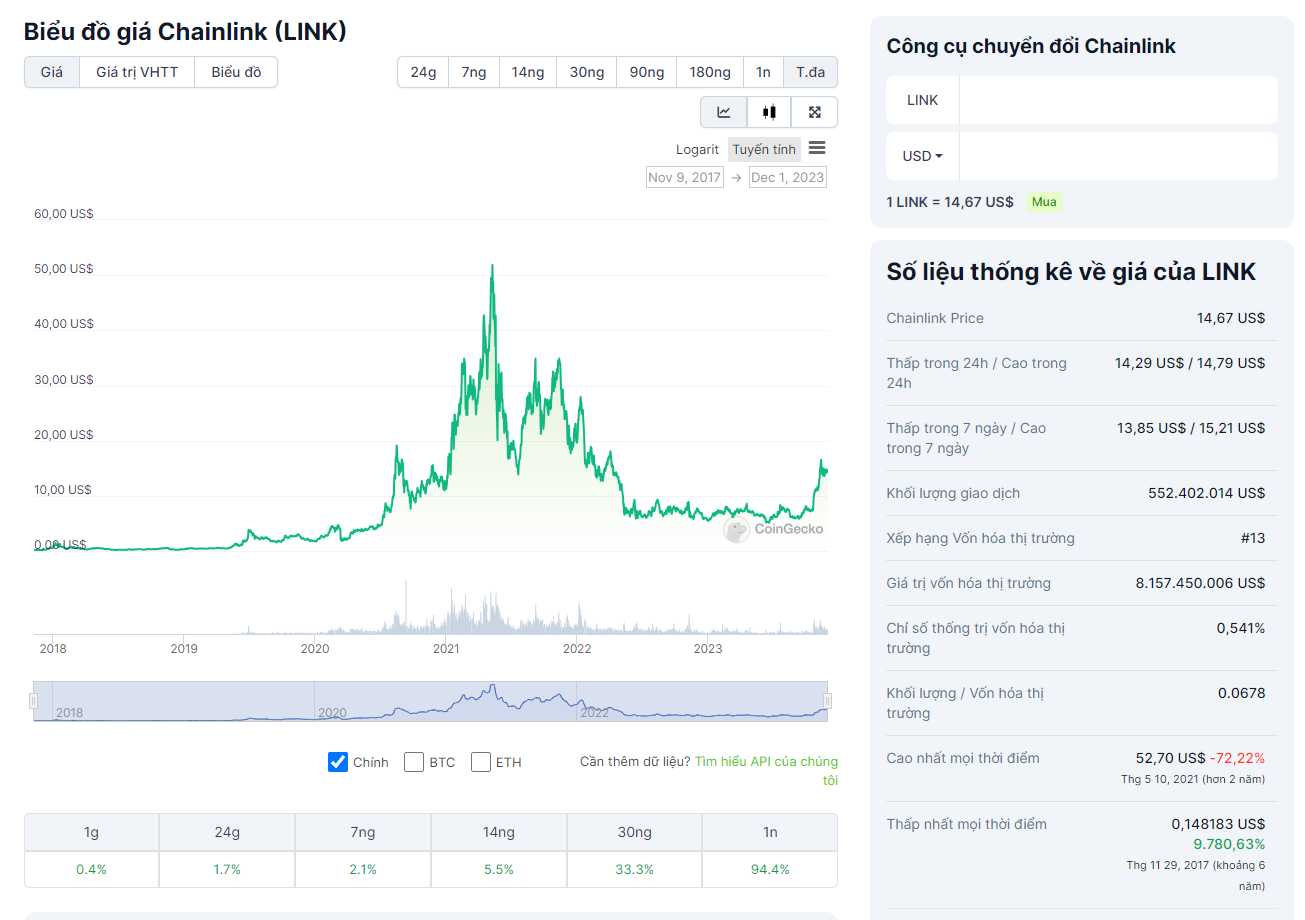Open Tìm hiểu API của chúng tôi link
This screenshot has height=920, width=1305.
[x=767, y=771]
